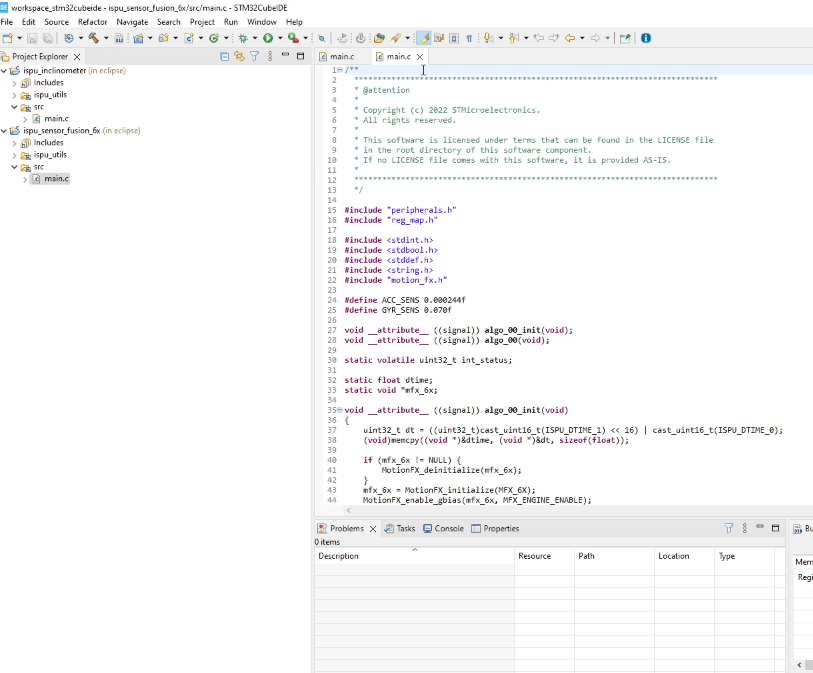Collapse src folder under ispu_sensor_fusion_6x

click(14, 167)
